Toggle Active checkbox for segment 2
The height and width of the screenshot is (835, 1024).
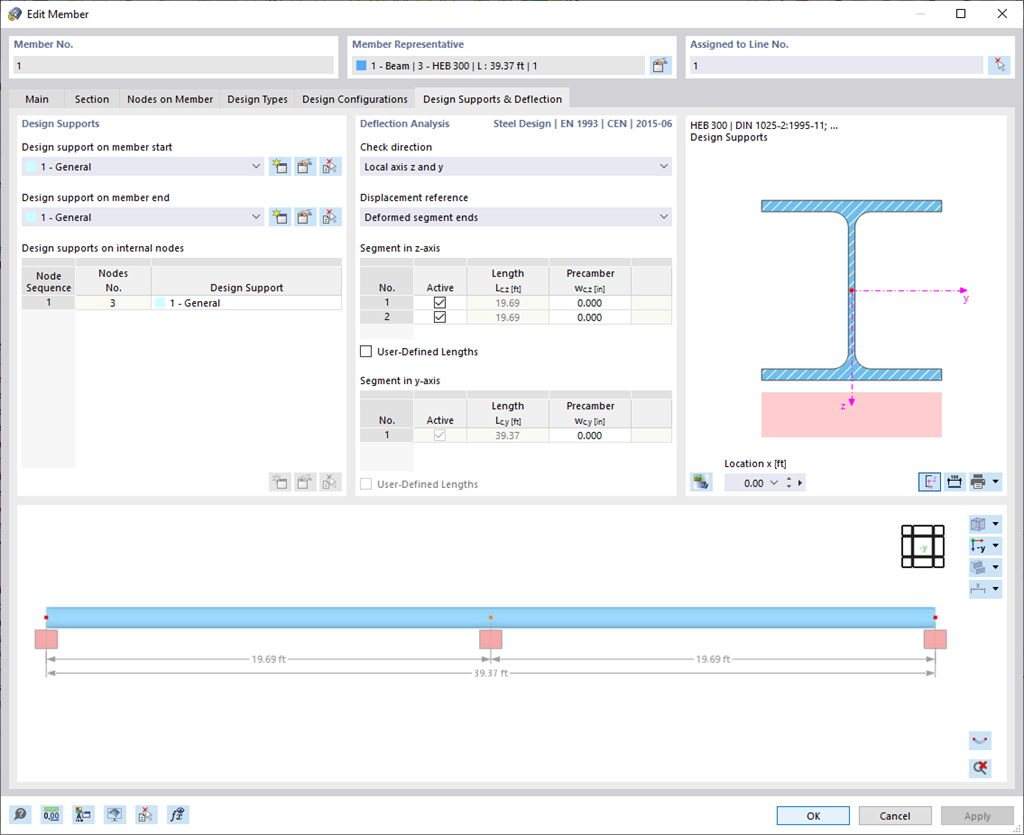[439, 316]
